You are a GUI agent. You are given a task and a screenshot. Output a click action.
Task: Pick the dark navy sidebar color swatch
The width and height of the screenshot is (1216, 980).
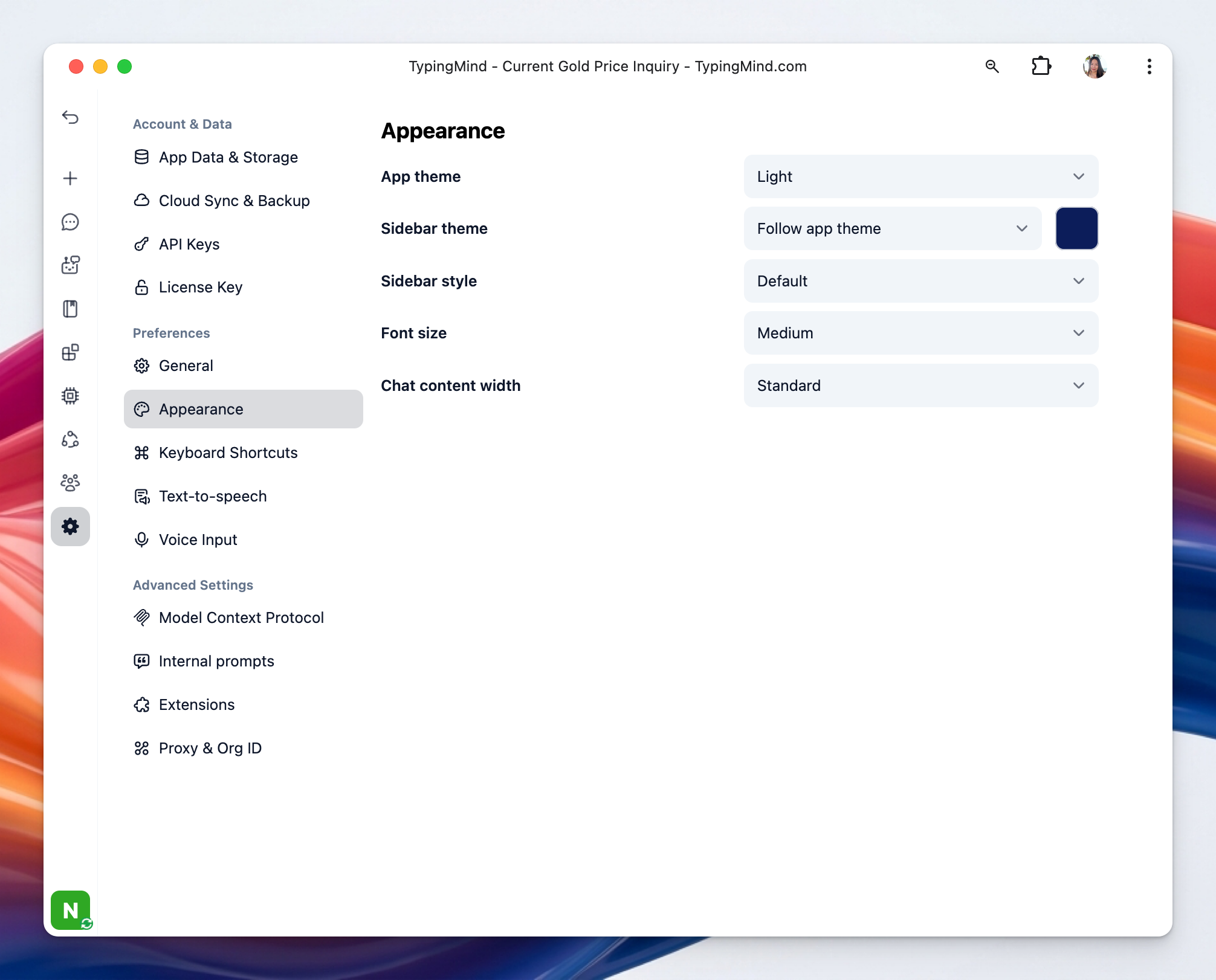(1076, 228)
